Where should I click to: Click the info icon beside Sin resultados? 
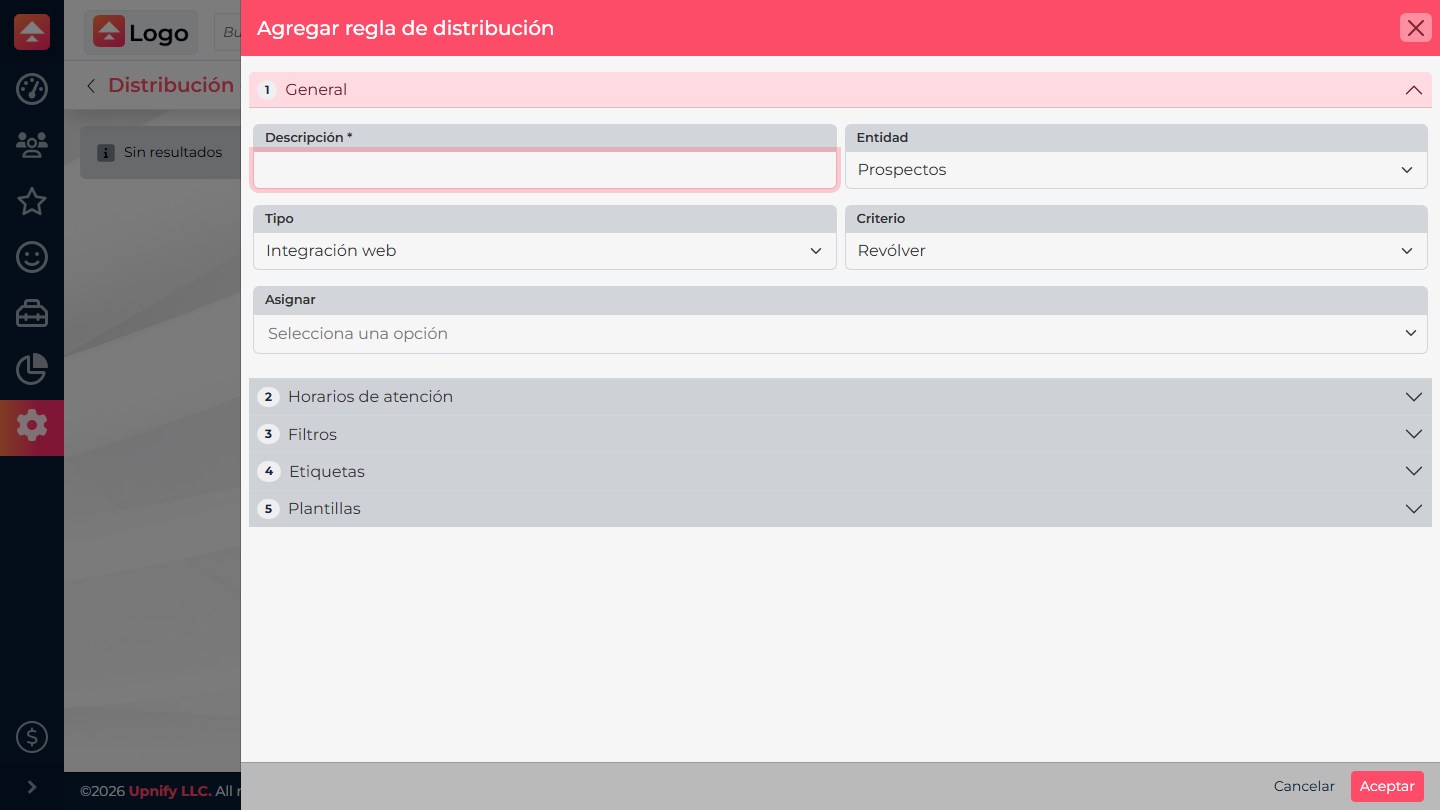(106, 153)
